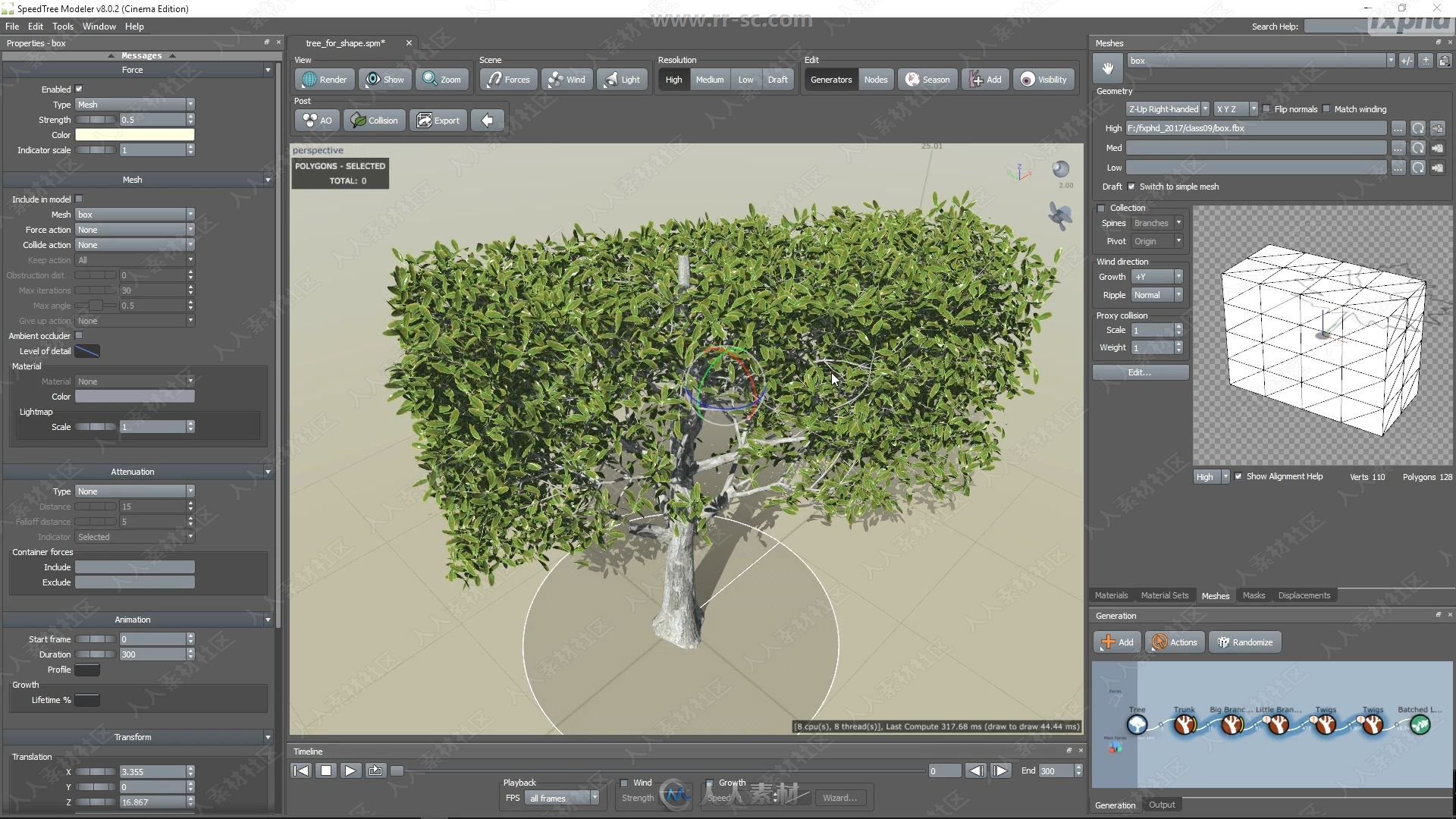
Task: Select the Render view icon
Action: point(323,79)
